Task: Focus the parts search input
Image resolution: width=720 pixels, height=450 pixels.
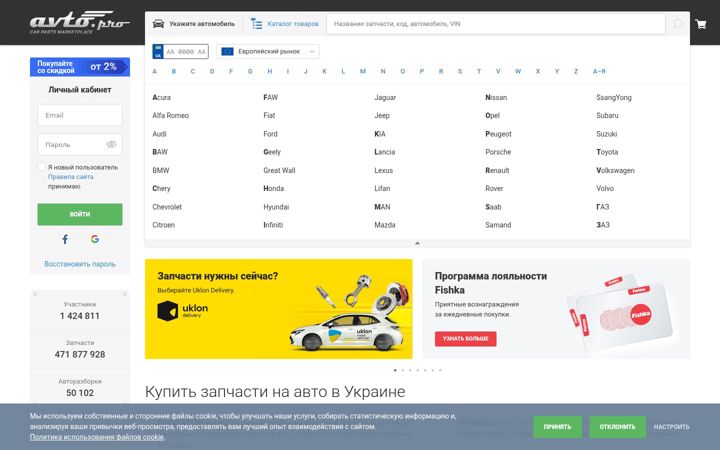Action: 496,24
